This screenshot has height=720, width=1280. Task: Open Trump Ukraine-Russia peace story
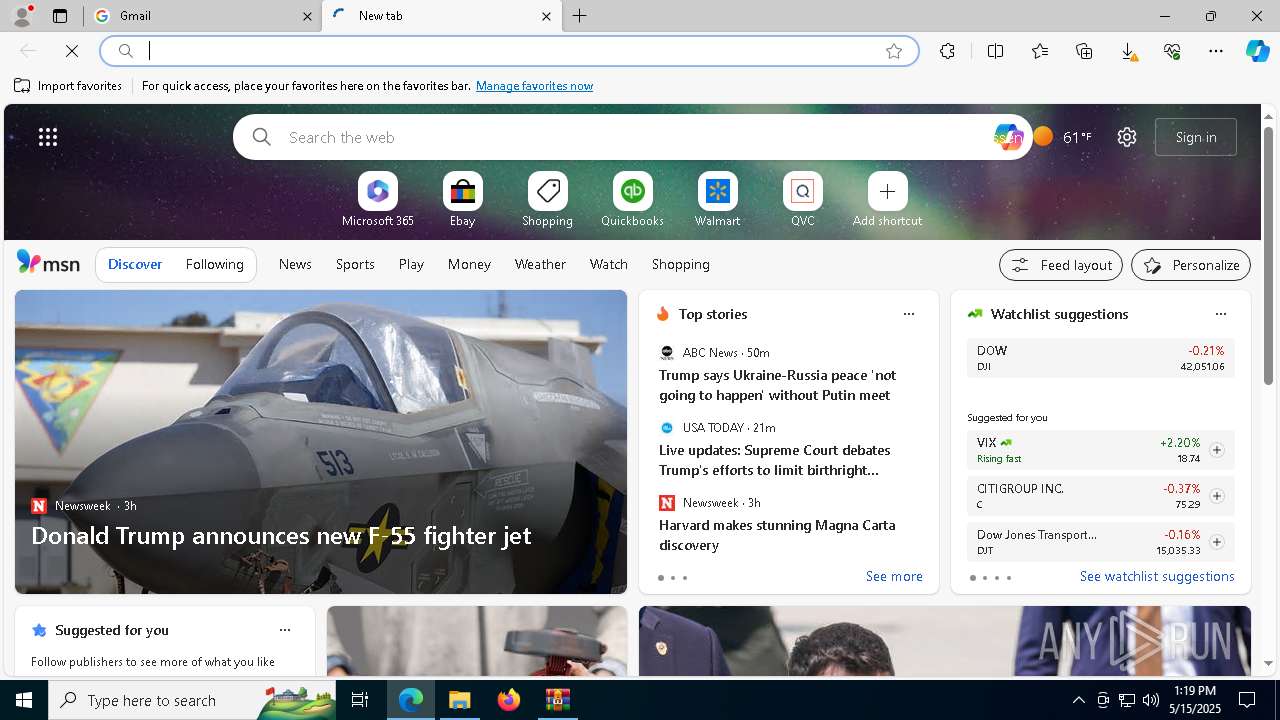click(x=777, y=385)
